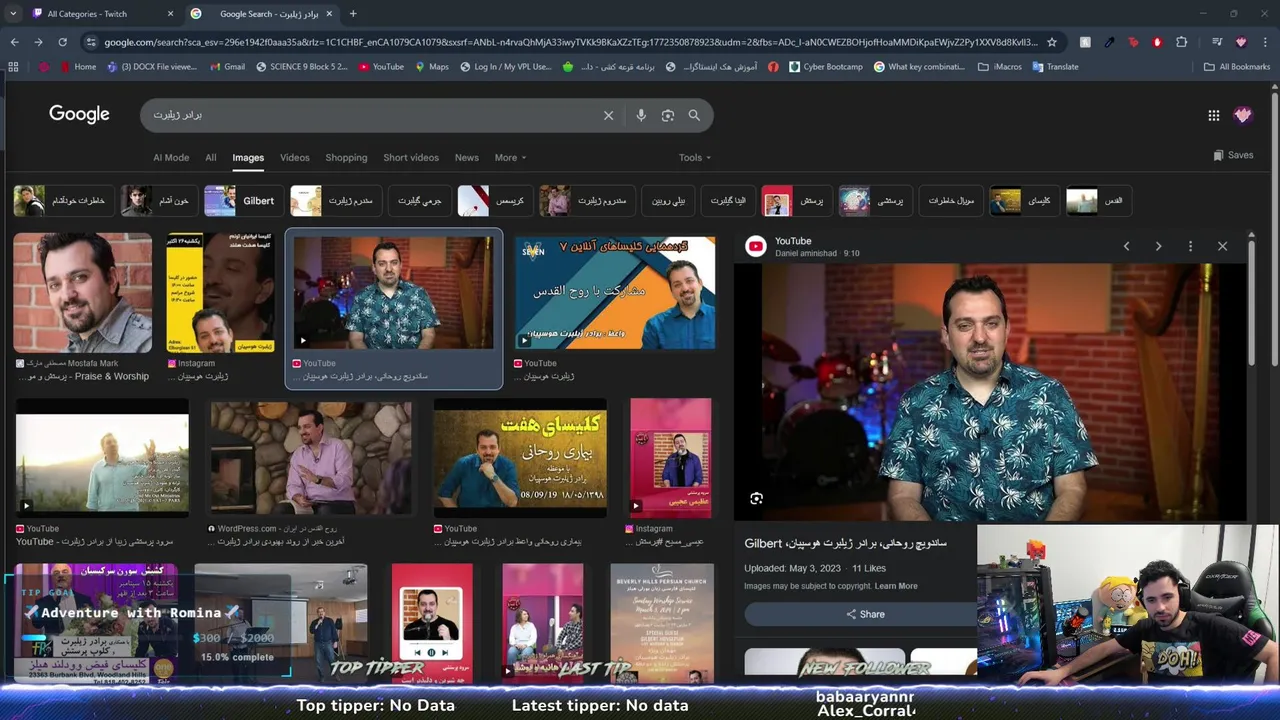Reload the current page
The height and width of the screenshot is (720, 1280).
pos(62,42)
